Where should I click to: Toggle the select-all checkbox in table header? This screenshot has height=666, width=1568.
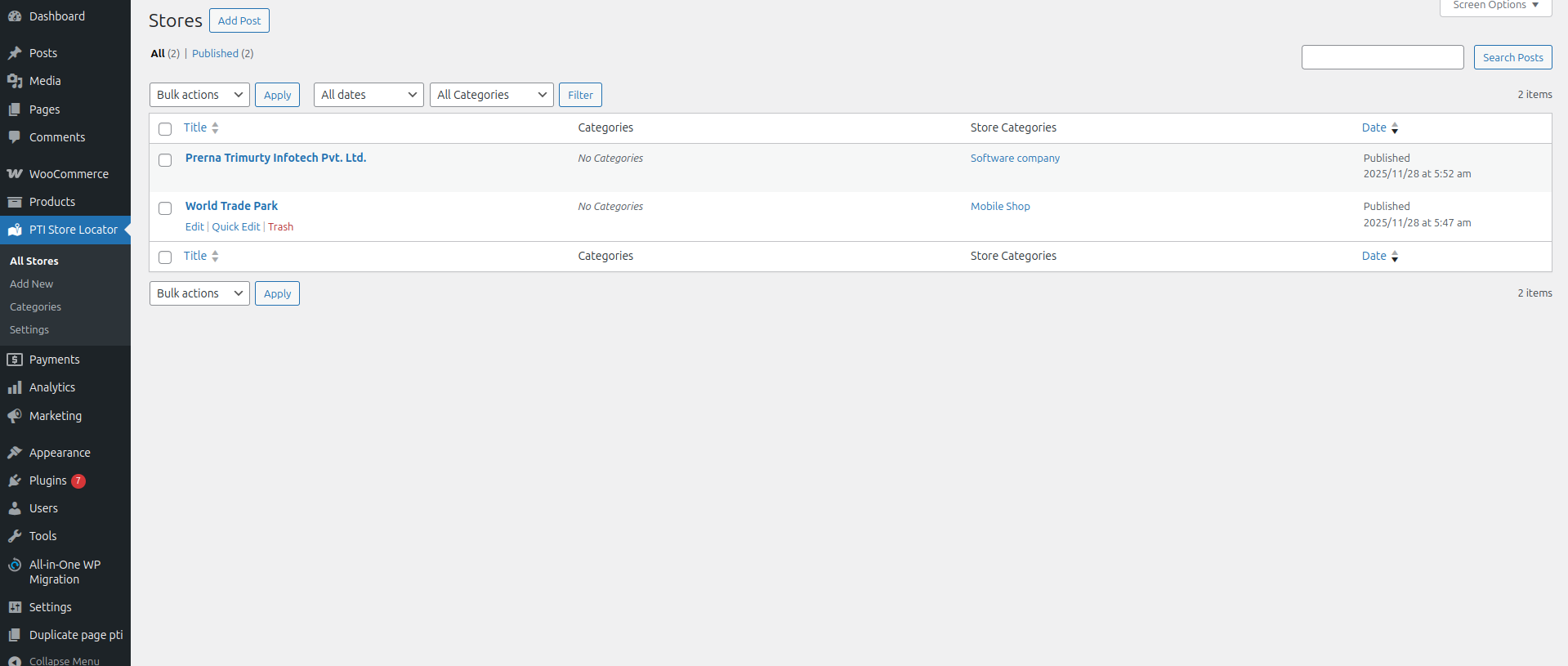point(165,129)
